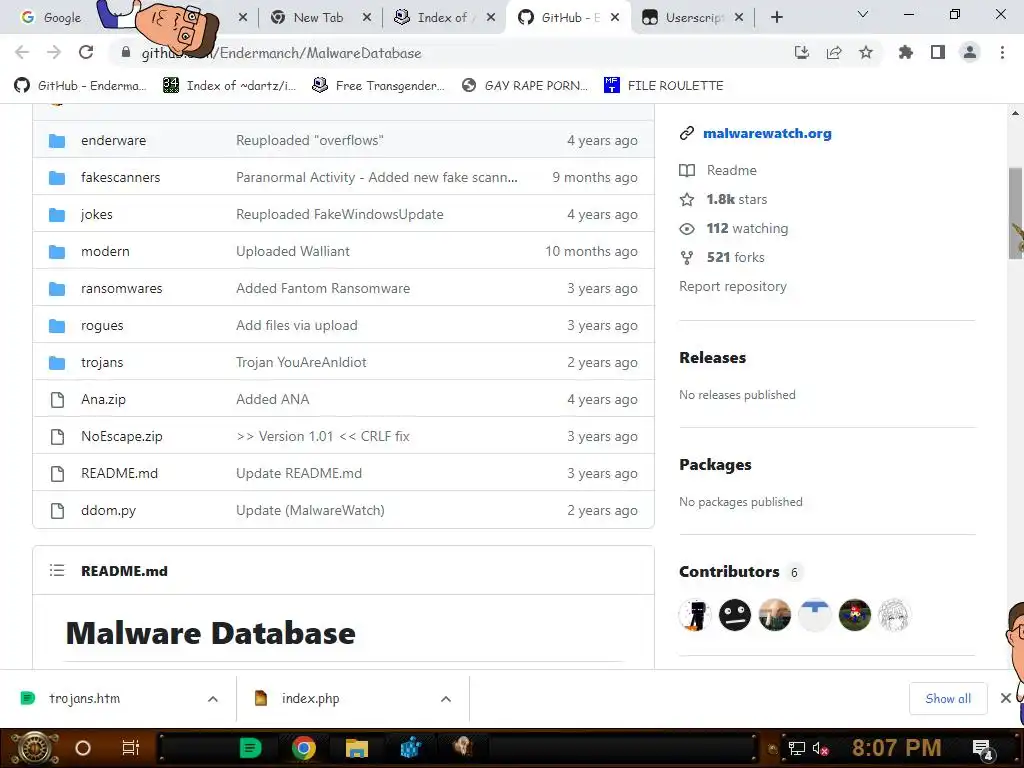The width and height of the screenshot is (1024, 768).
Task: Open the fakescanners folder
Action: pyautogui.click(x=120, y=178)
